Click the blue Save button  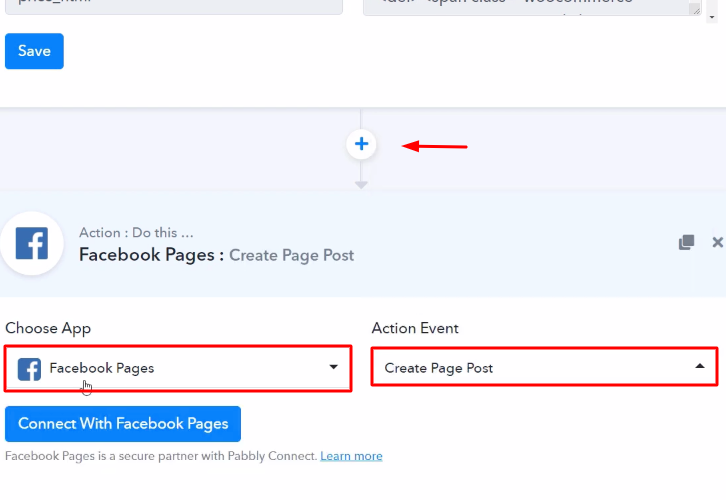[x=34, y=51]
